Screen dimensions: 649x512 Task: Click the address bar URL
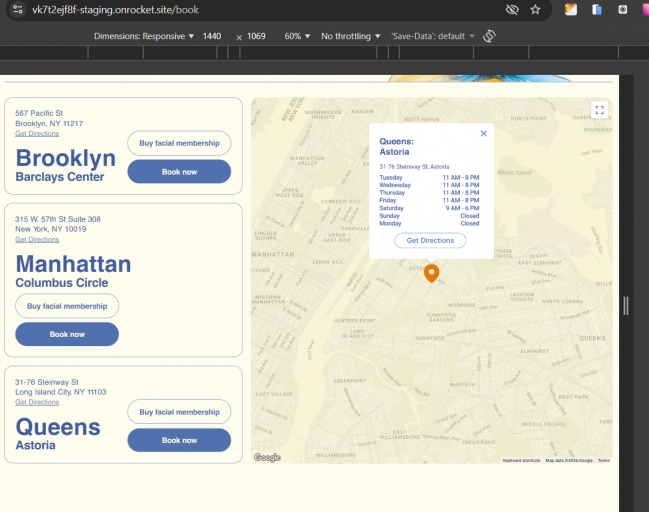tap(115, 10)
